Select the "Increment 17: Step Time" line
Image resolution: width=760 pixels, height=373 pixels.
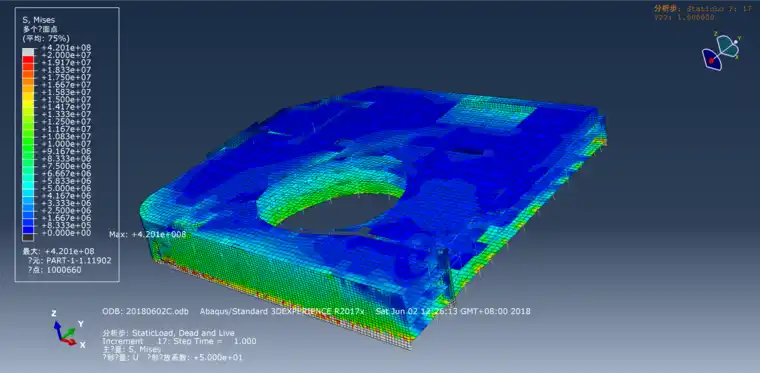(x=179, y=341)
